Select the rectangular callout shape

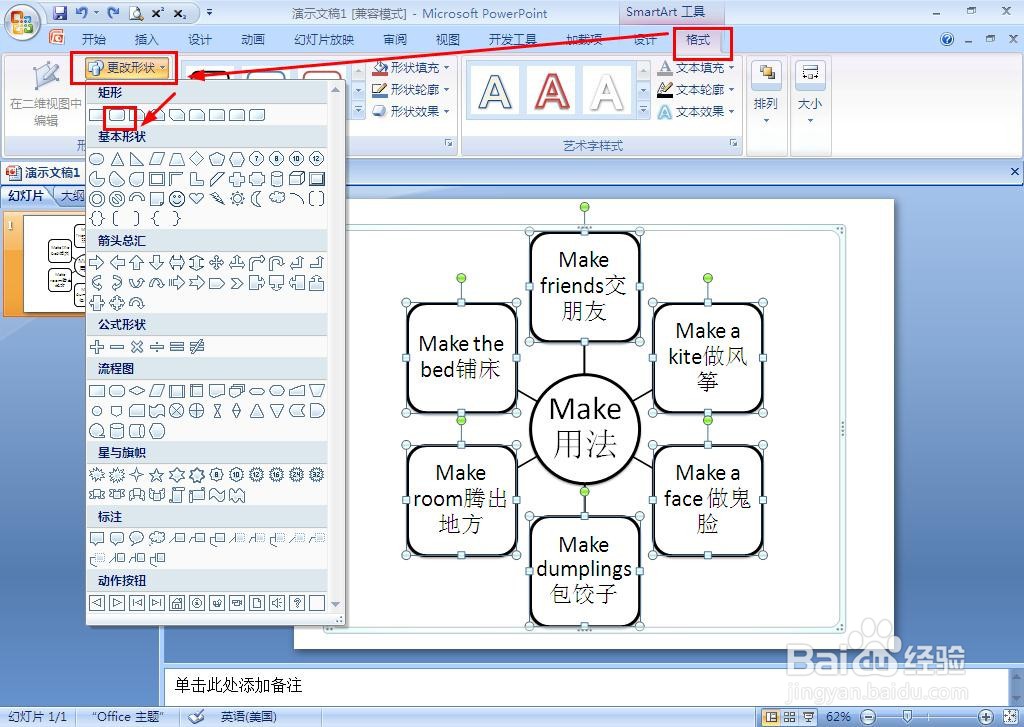pyautogui.click(x=97, y=539)
